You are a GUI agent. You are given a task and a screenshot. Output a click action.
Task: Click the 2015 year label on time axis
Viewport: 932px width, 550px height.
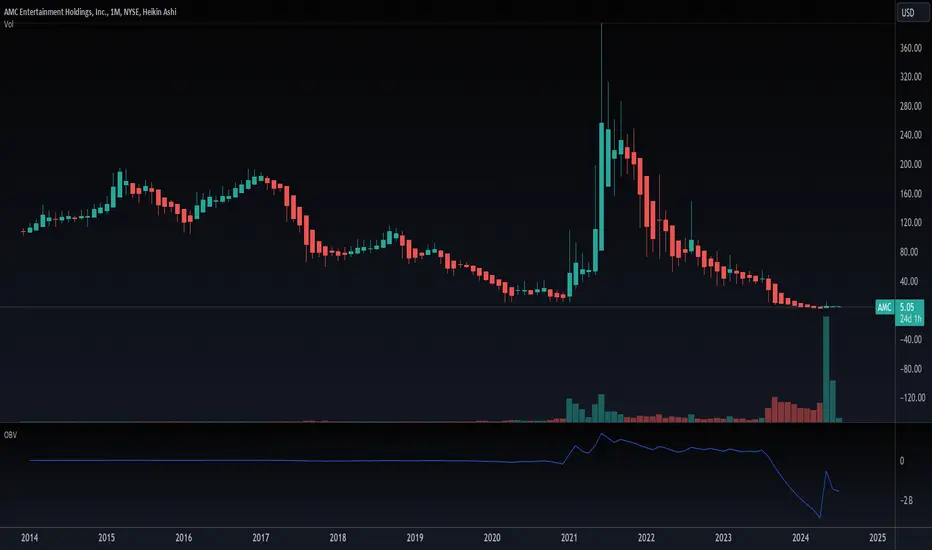[x=106, y=538]
